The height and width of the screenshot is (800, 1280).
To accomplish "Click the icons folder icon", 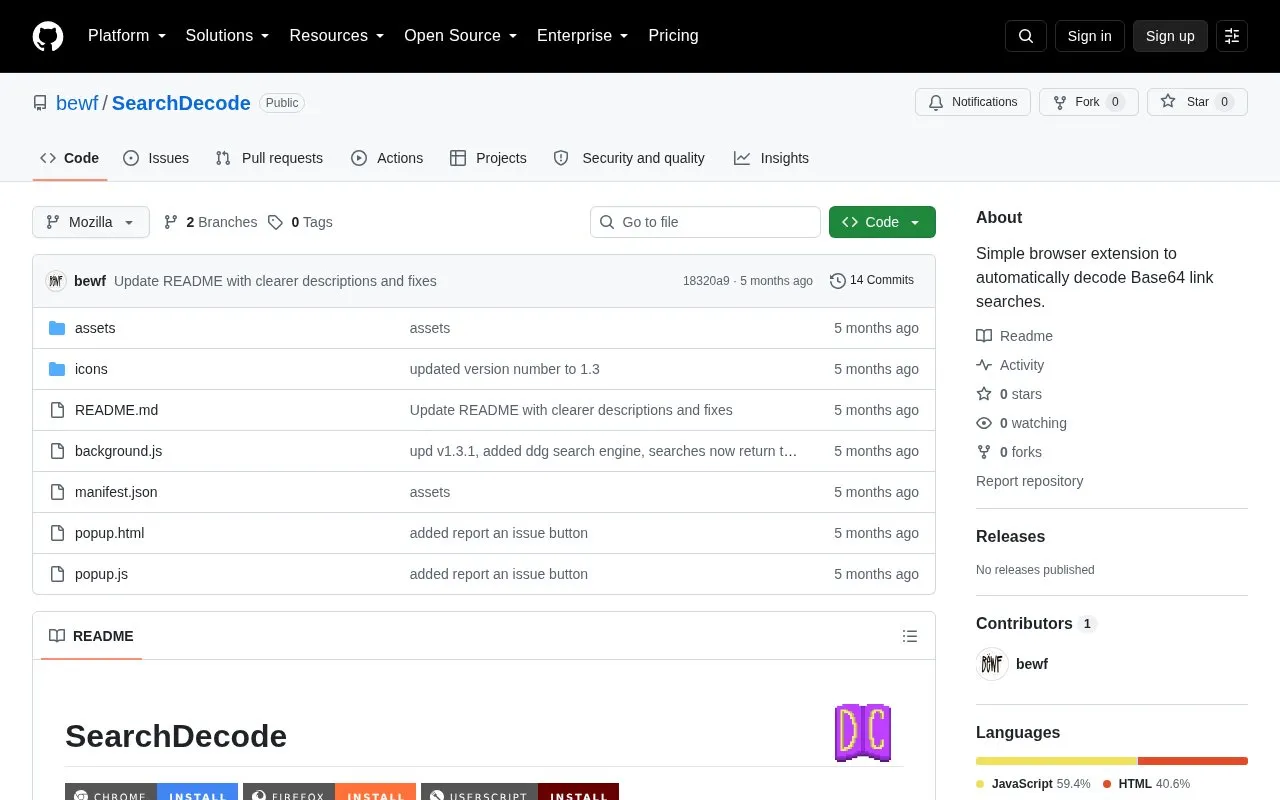I will tap(57, 369).
